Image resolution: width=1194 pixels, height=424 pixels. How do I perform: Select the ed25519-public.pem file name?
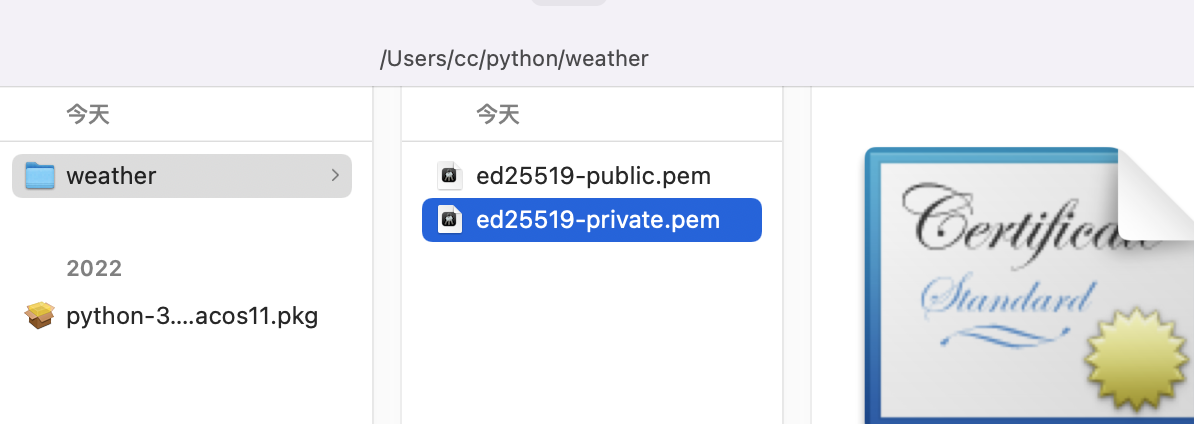coord(593,176)
